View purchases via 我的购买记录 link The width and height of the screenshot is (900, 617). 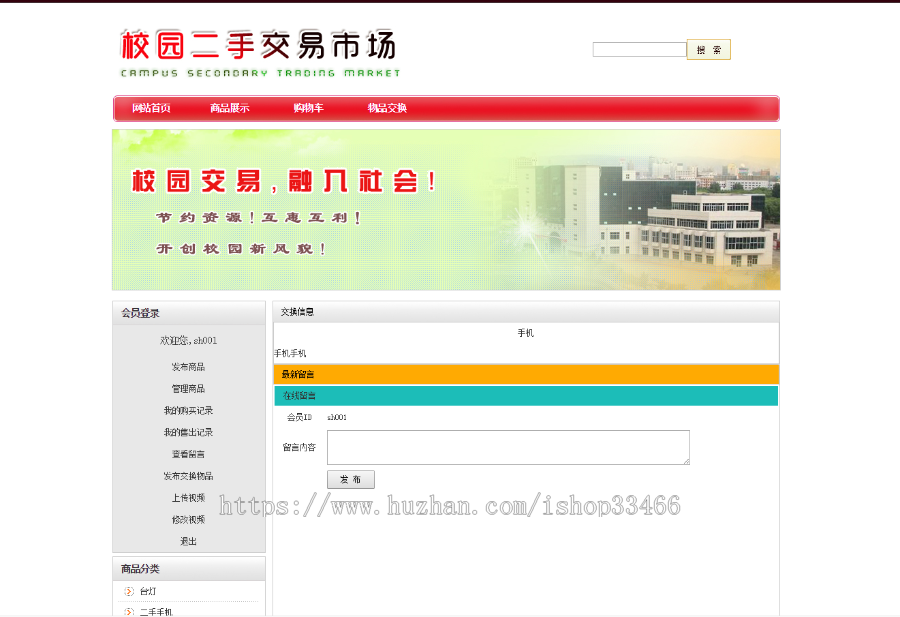click(x=189, y=410)
